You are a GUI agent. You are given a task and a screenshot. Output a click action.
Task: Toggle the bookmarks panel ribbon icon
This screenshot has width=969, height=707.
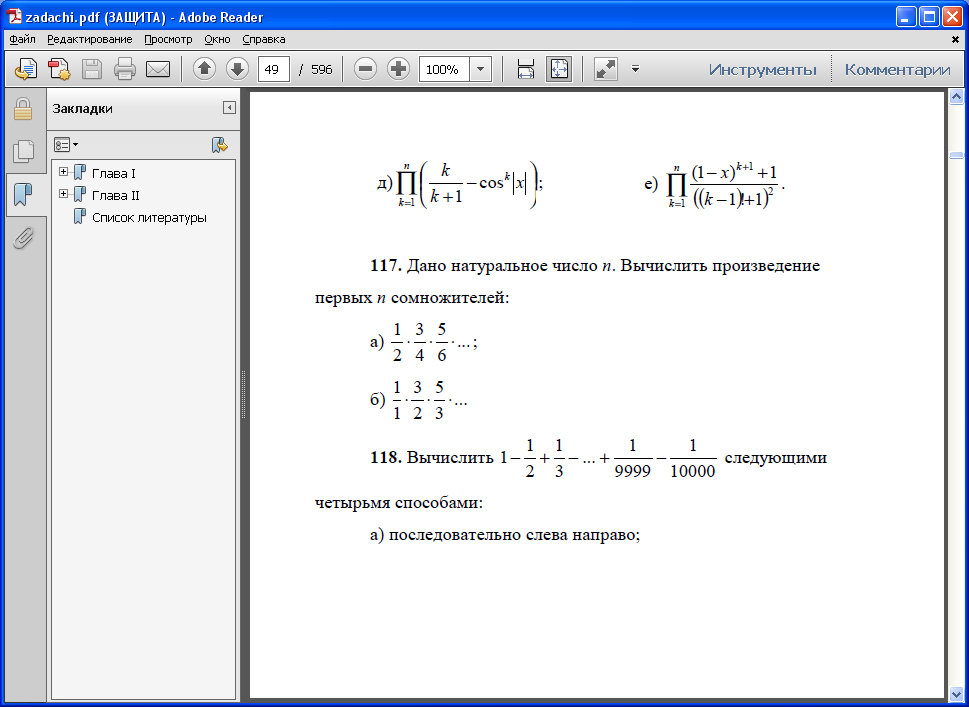pyautogui.click(x=23, y=195)
